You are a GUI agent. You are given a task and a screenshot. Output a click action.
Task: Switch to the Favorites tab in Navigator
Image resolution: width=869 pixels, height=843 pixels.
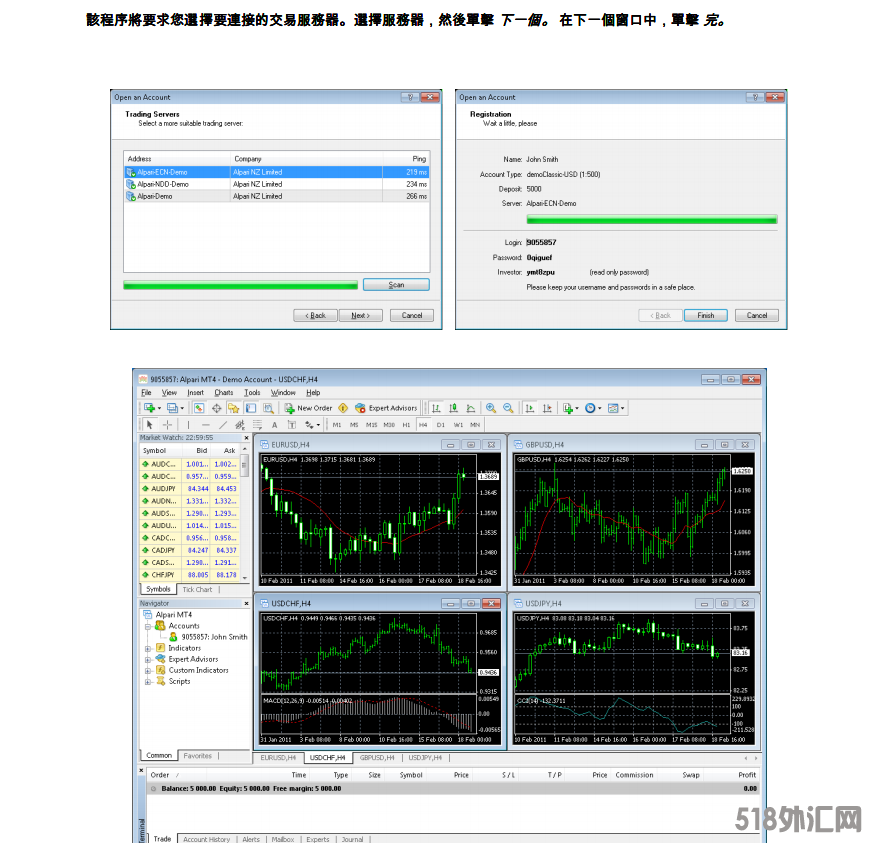(x=197, y=755)
